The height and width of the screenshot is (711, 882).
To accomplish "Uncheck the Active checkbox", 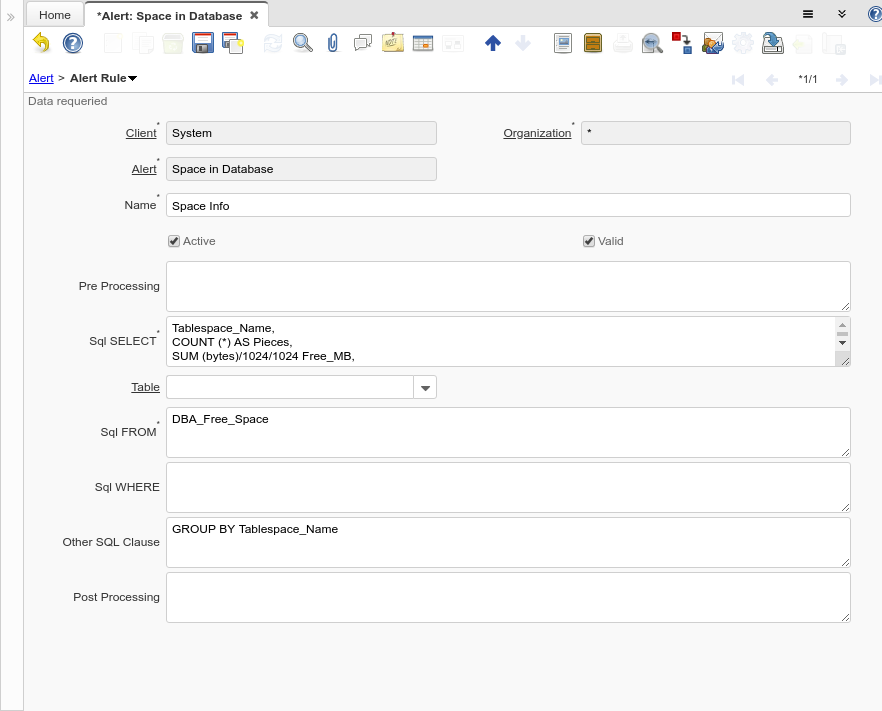I will pos(174,241).
